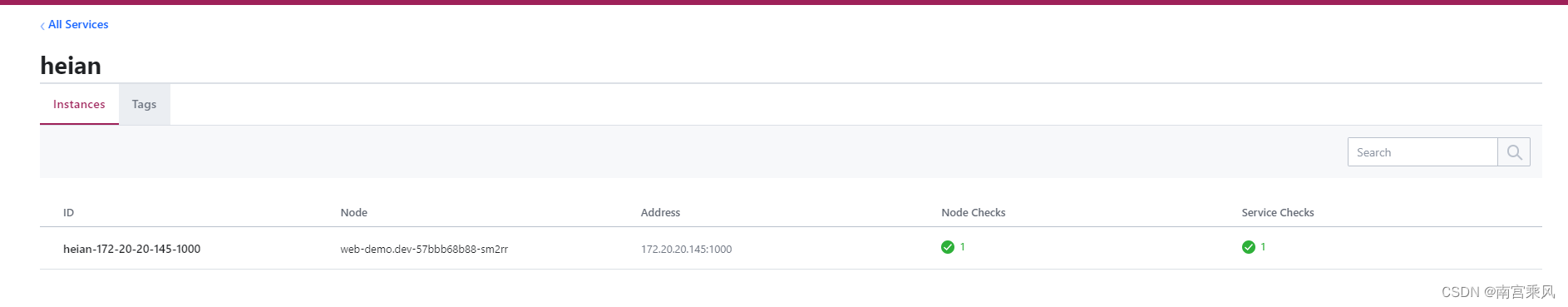Select the Instances tab
The height and width of the screenshot is (307, 1568).
click(x=79, y=104)
